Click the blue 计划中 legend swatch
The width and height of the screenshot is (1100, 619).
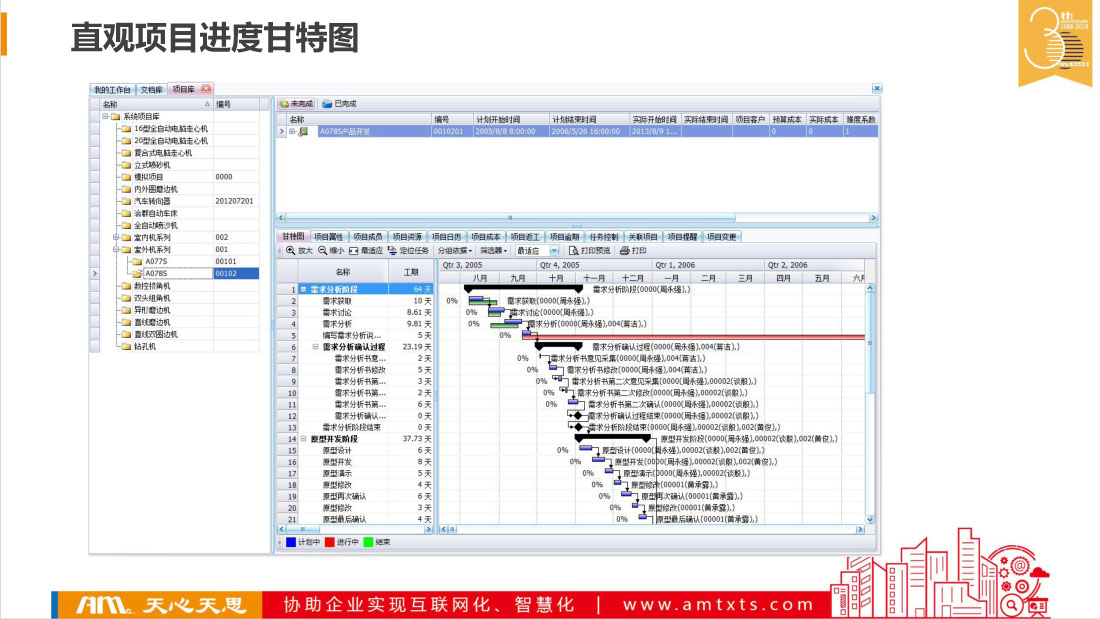pyautogui.click(x=290, y=542)
